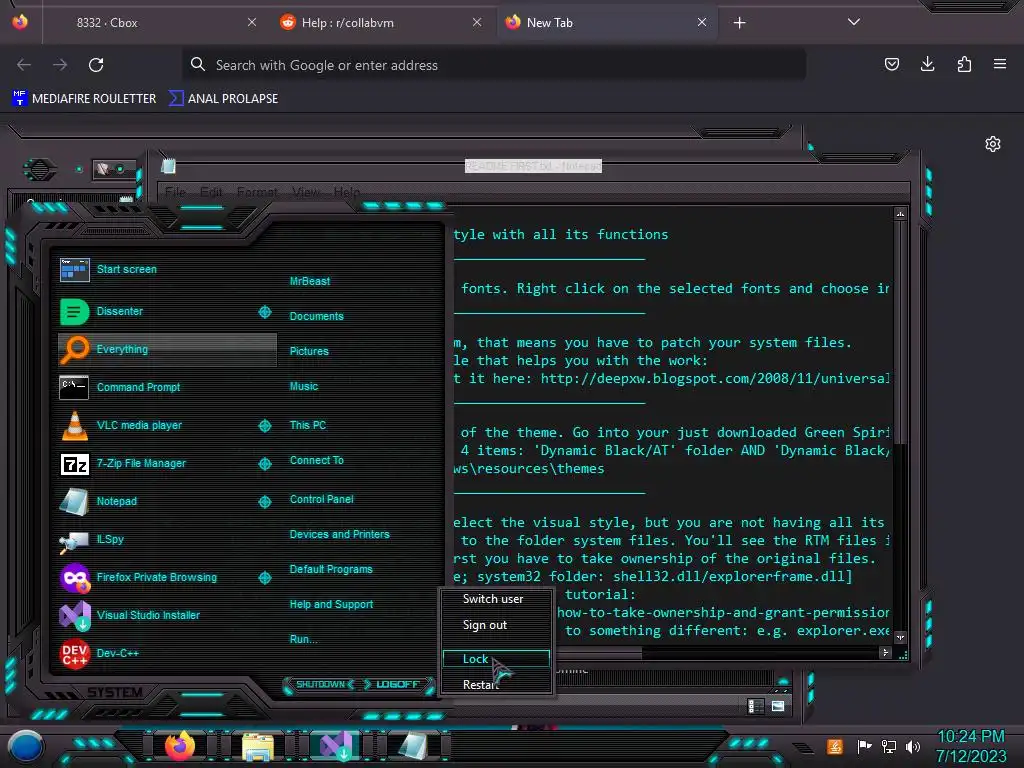The width and height of the screenshot is (1024, 768).
Task: Open the volume control in system tray
Action: coord(913,746)
